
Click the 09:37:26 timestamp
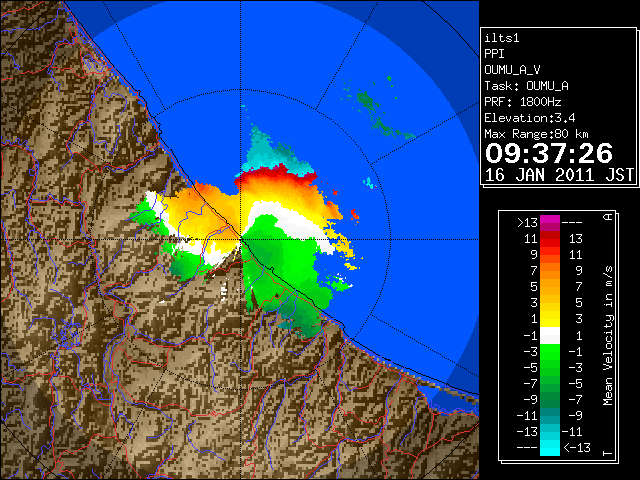(x=549, y=153)
